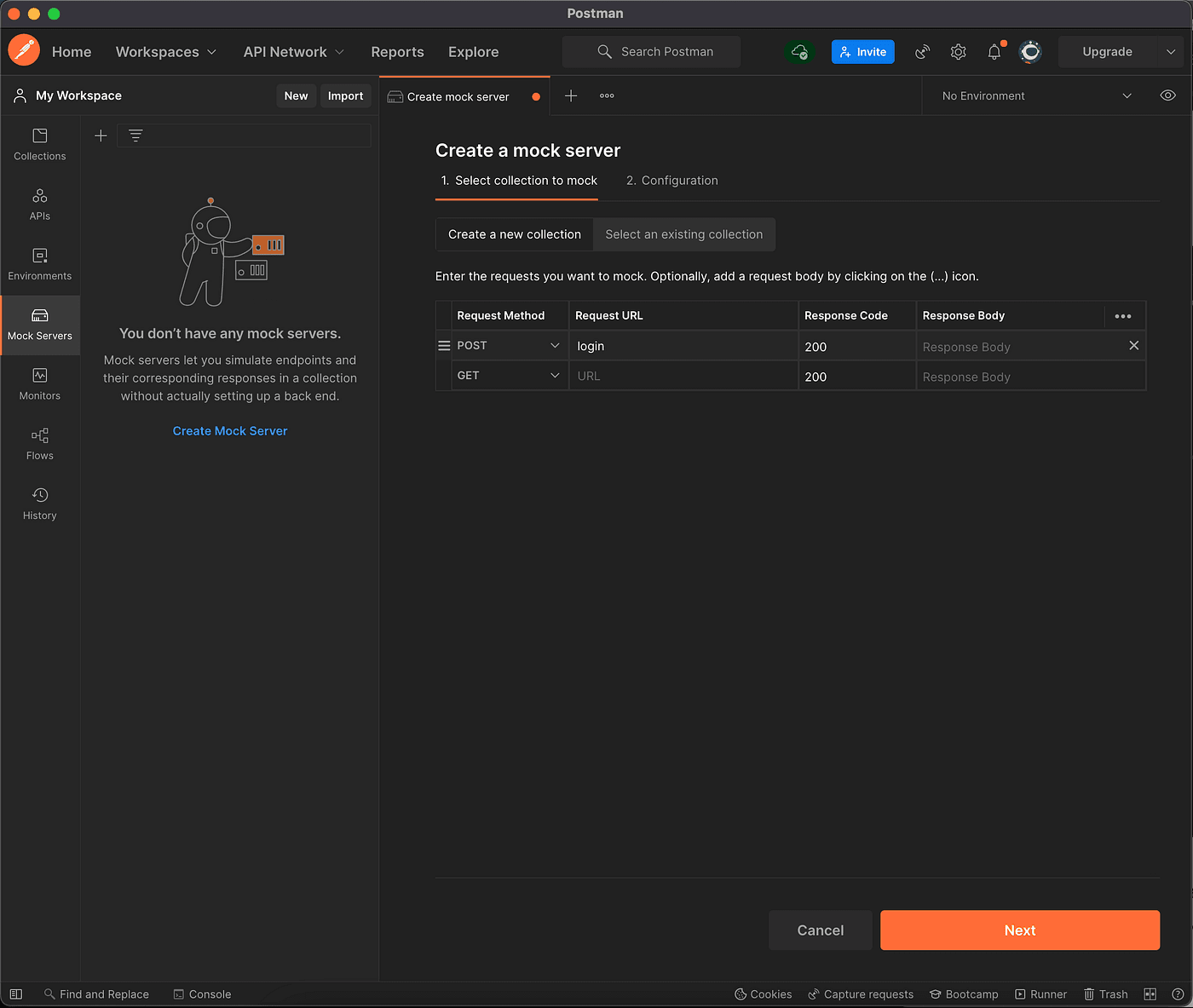Screen dimensions: 1193x1008
Task: Open Monitors in the sidebar
Action: point(40,384)
